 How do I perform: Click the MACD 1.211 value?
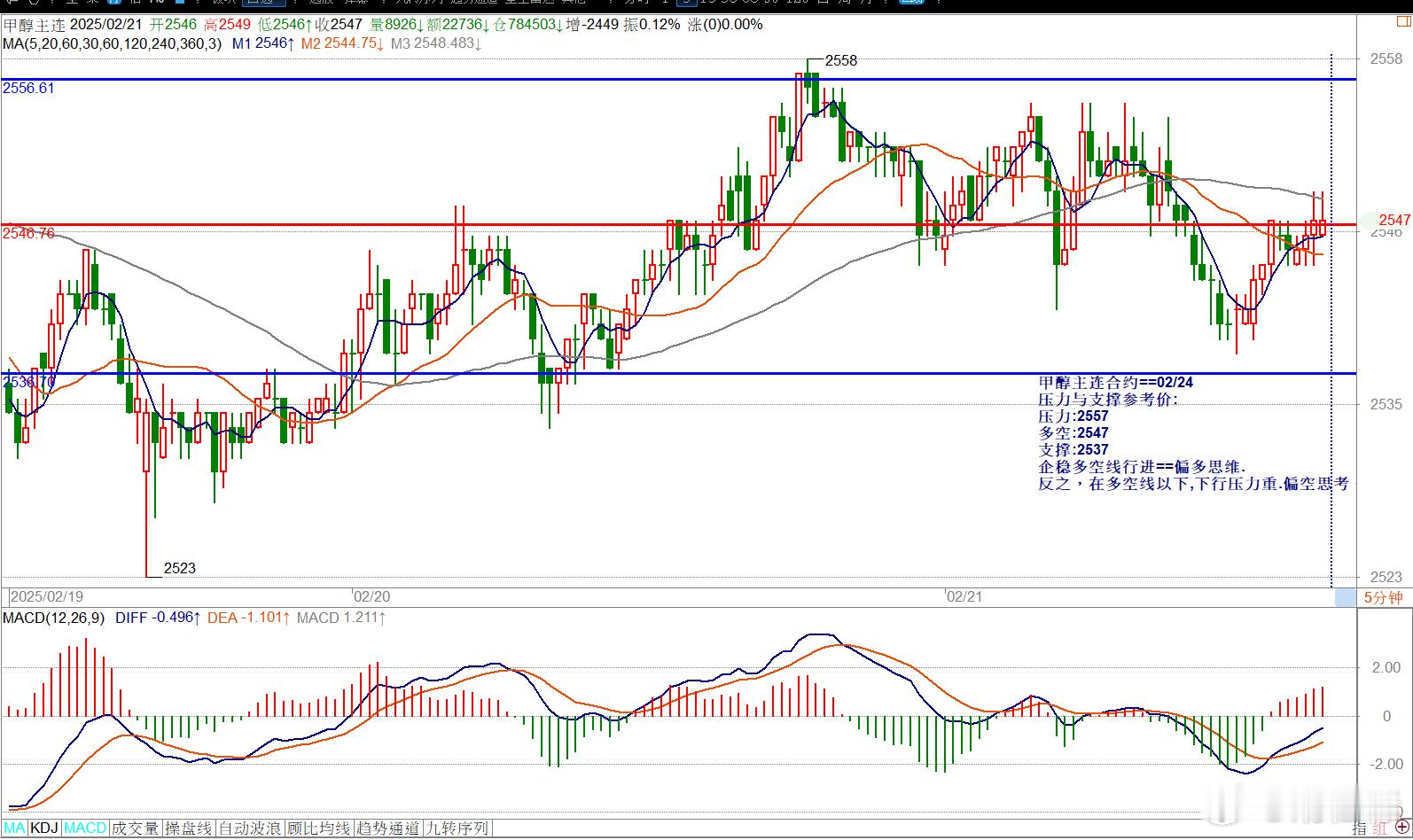(x=341, y=618)
